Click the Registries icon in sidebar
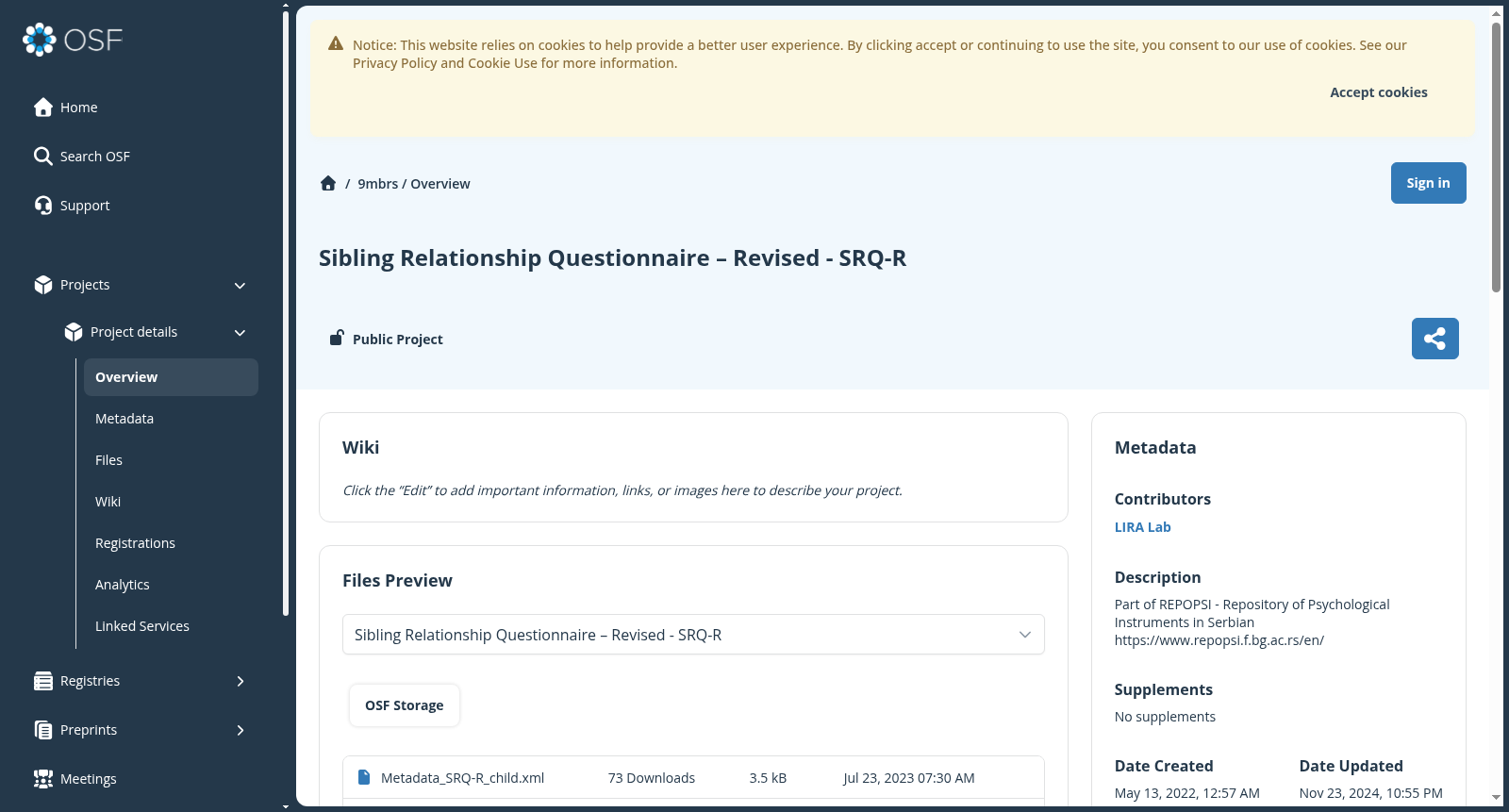The height and width of the screenshot is (812, 1509). (x=42, y=681)
